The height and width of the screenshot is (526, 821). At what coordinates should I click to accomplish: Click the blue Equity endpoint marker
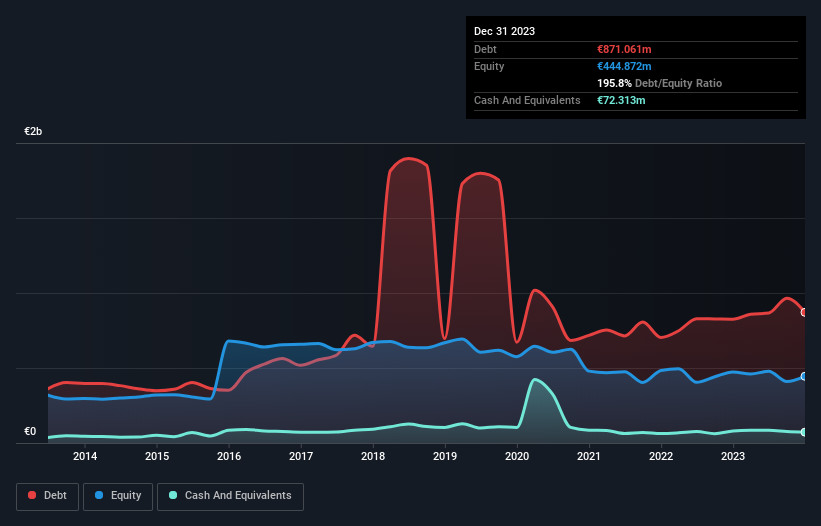[804, 376]
